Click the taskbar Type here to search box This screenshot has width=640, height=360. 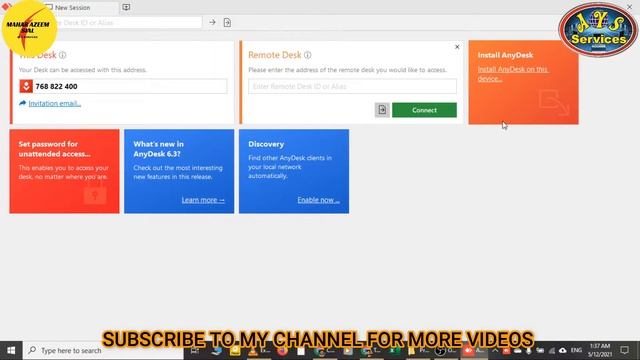pos(103,350)
